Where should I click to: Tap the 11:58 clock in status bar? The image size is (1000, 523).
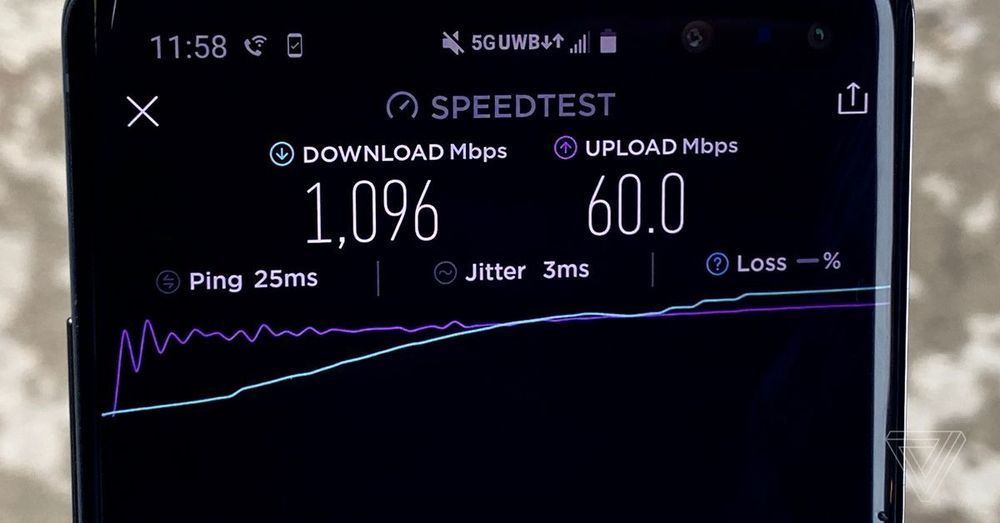tap(188, 47)
